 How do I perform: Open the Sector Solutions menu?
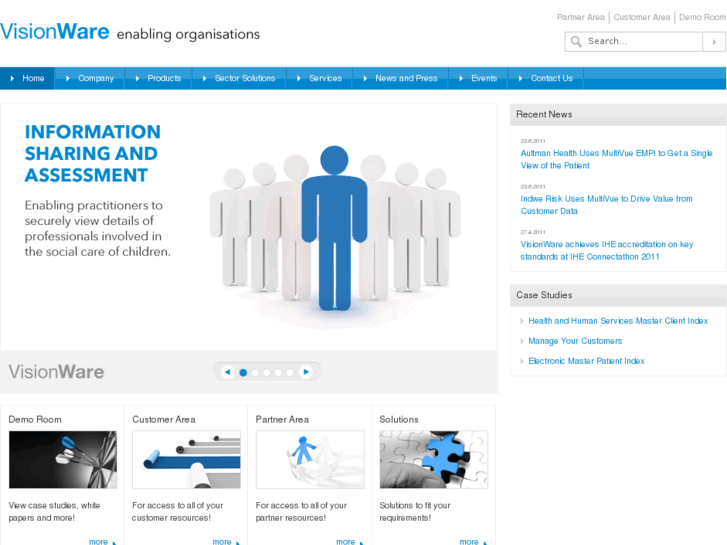(x=239, y=78)
